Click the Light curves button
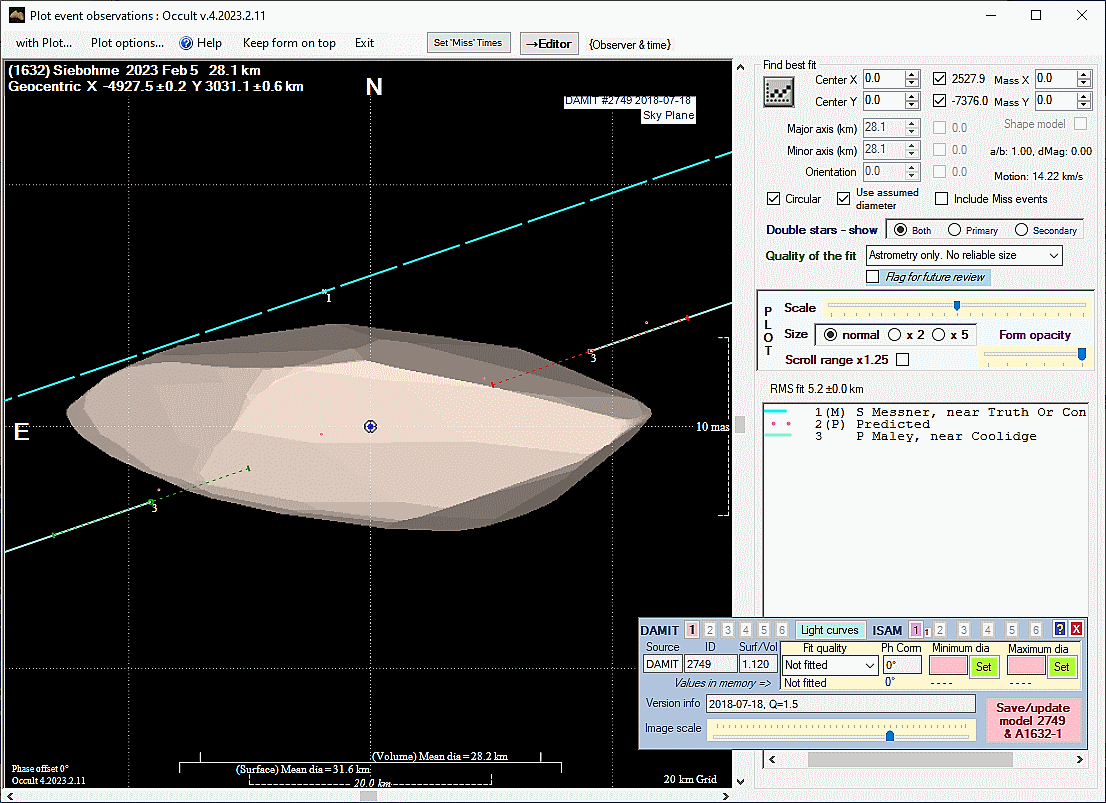The height and width of the screenshot is (803, 1106). pyautogui.click(x=829, y=630)
